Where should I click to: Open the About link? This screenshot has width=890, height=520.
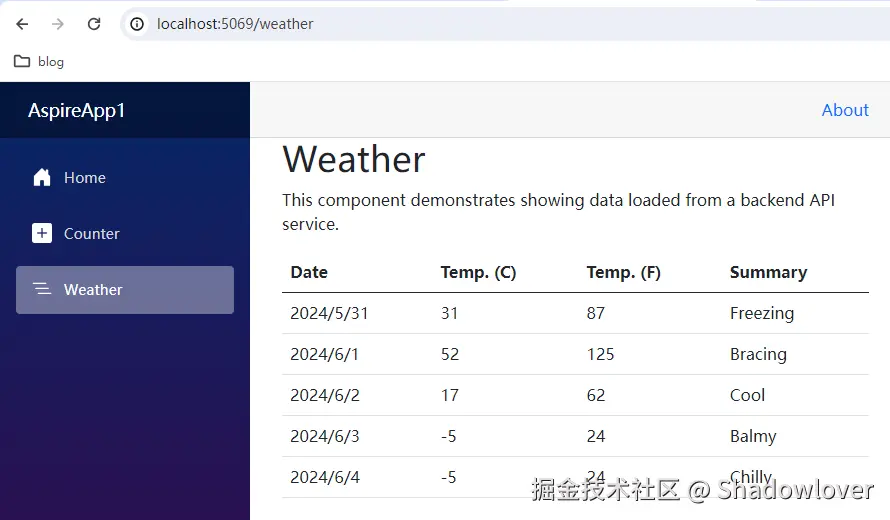coord(845,110)
